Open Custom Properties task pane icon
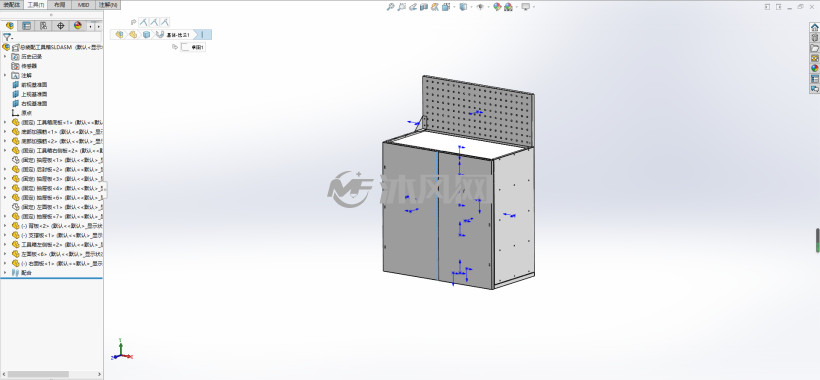The height and width of the screenshot is (380, 820). pyautogui.click(x=814, y=78)
